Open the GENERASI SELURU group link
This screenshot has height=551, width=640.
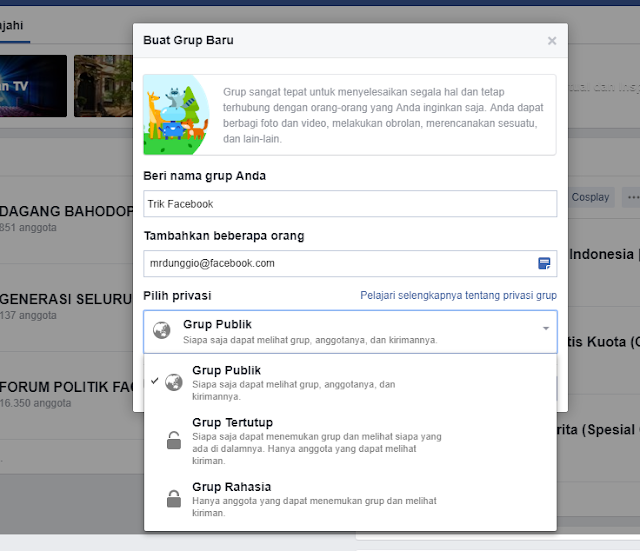66,299
